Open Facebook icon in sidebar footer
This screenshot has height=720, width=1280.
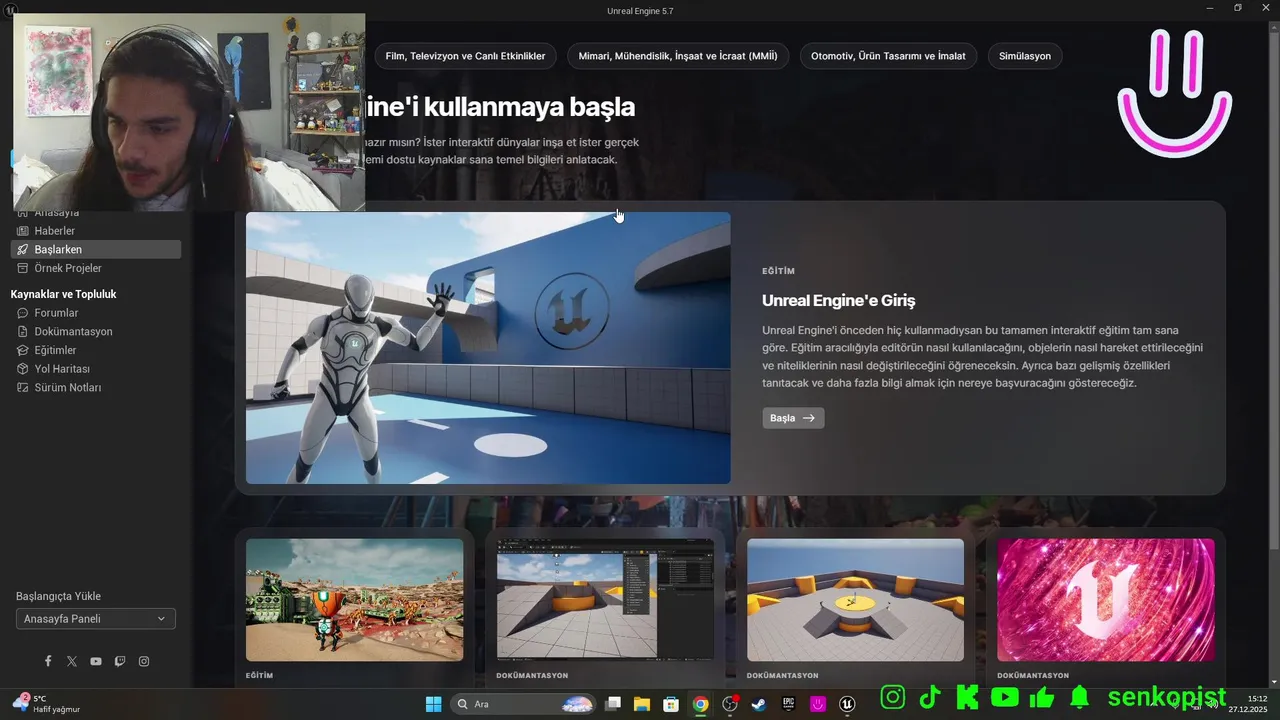coord(48,661)
